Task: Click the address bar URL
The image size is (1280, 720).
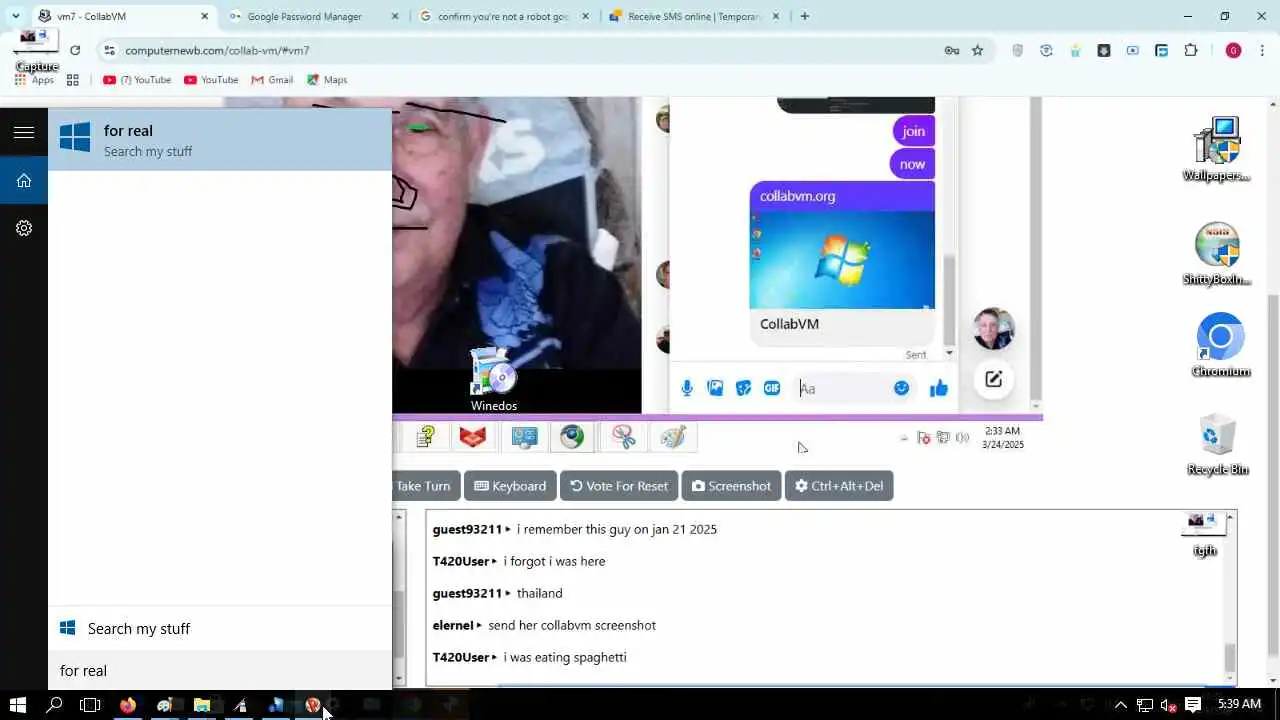Action: pos(217,50)
